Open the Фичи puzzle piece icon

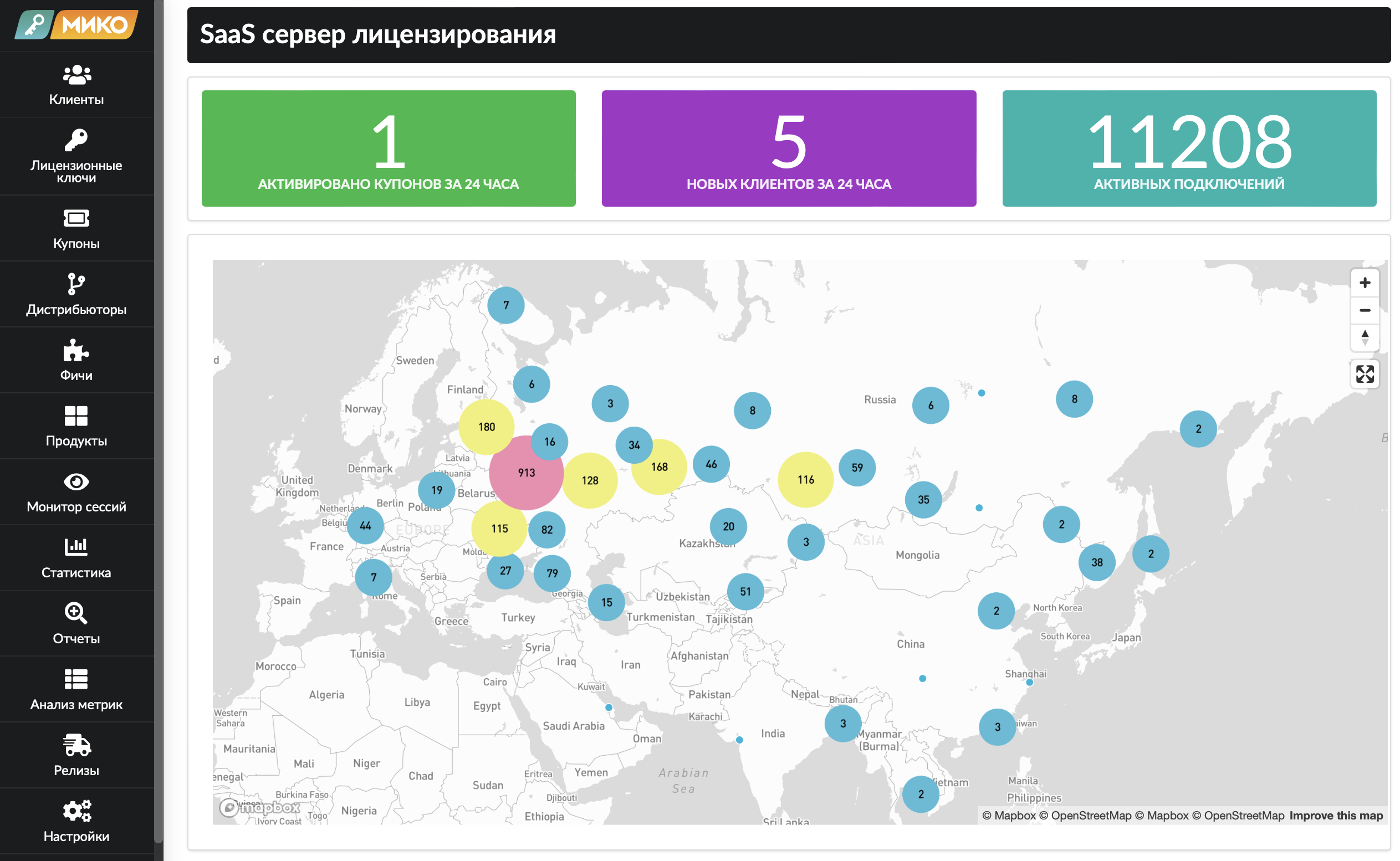point(76,350)
